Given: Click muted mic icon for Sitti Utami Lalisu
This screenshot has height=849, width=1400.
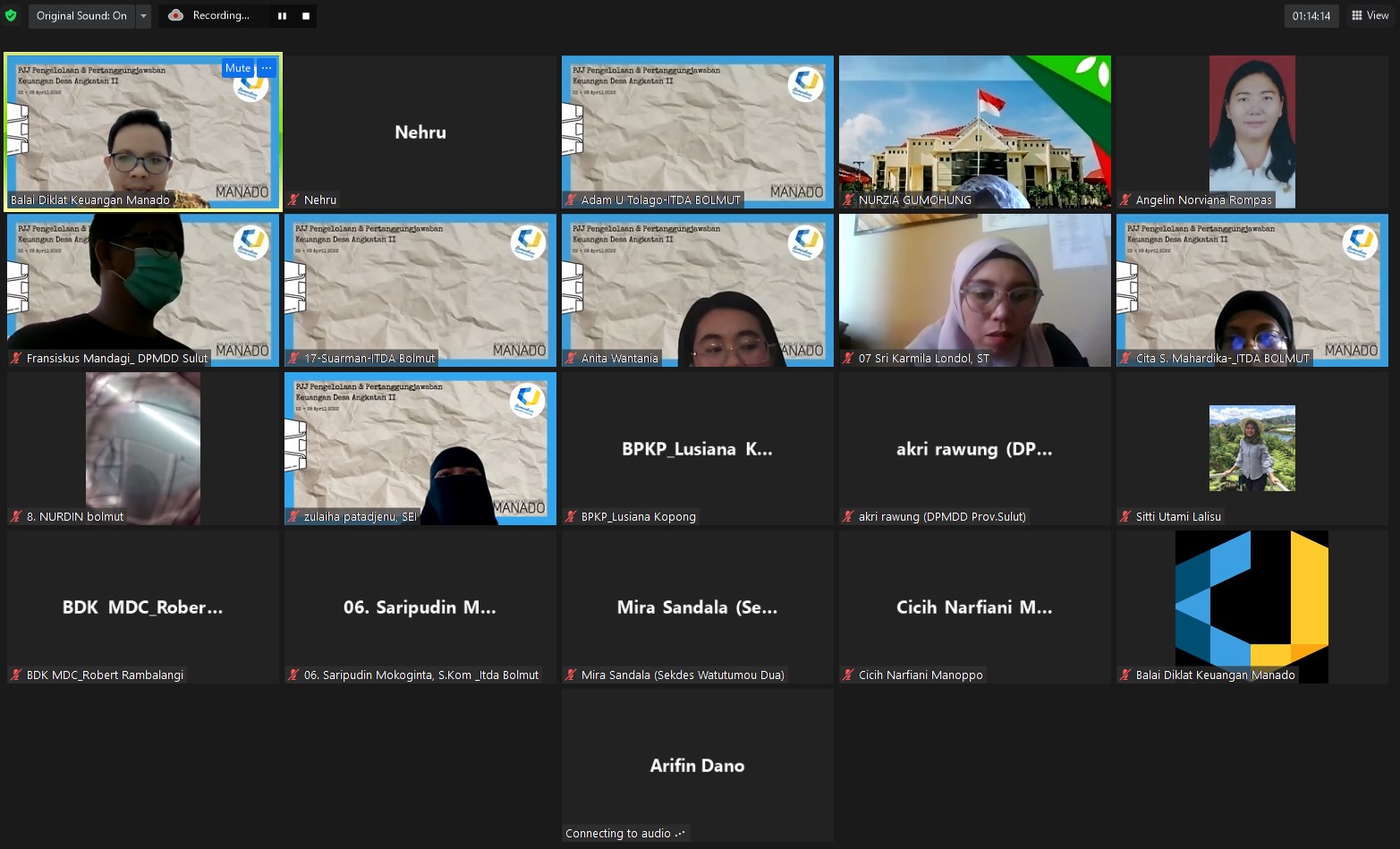Looking at the screenshot, I should 1125,517.
